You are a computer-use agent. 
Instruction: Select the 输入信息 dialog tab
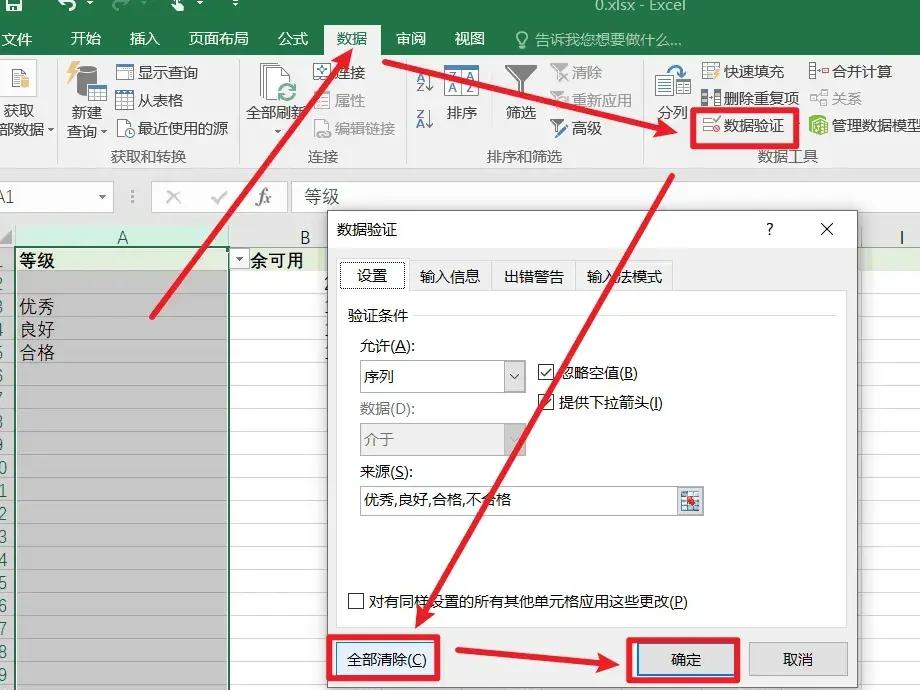coord(449,276)
